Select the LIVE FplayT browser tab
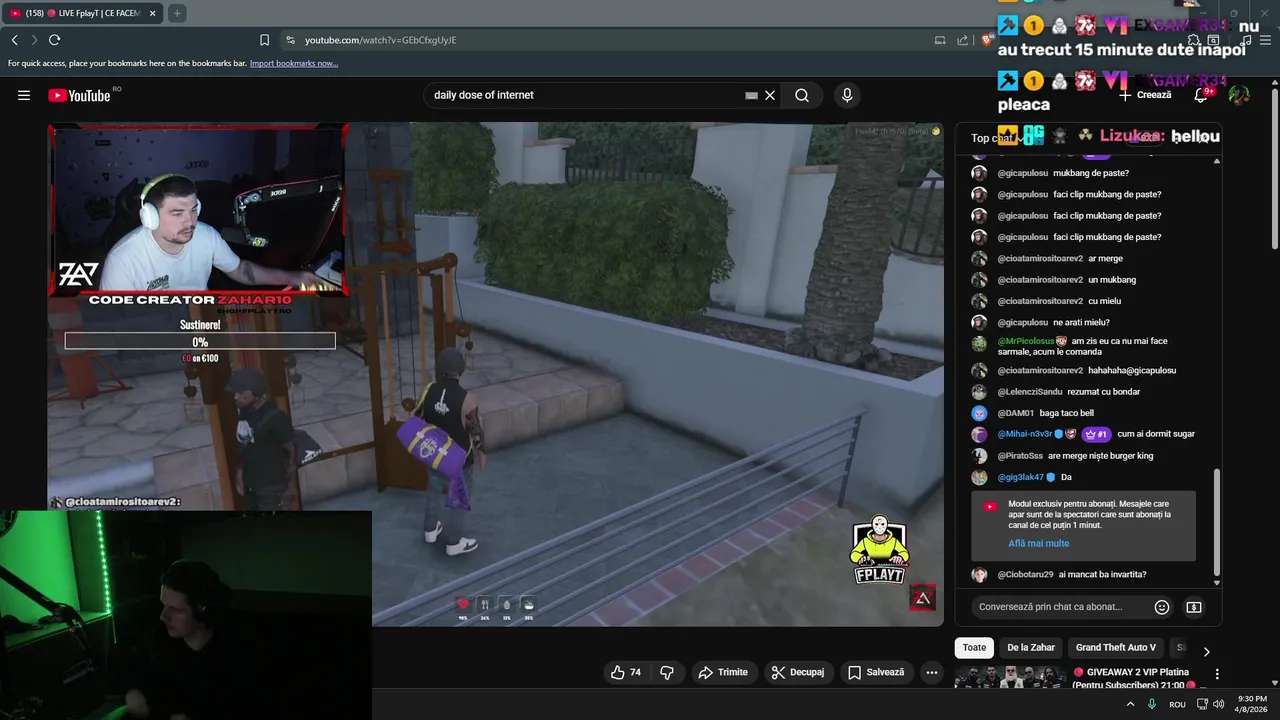 click(82, 13)
